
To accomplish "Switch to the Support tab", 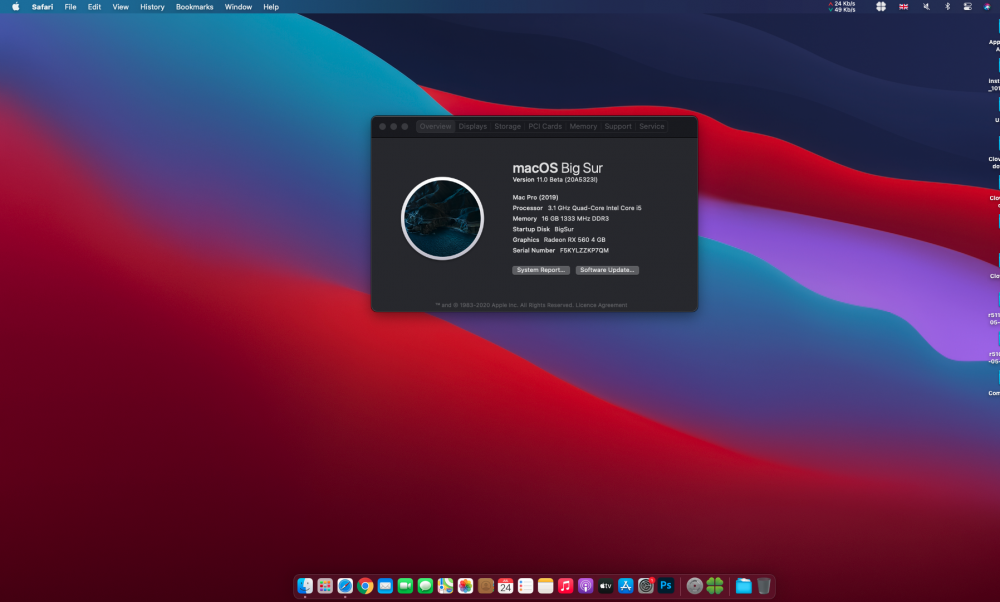I will pos(618,126).
